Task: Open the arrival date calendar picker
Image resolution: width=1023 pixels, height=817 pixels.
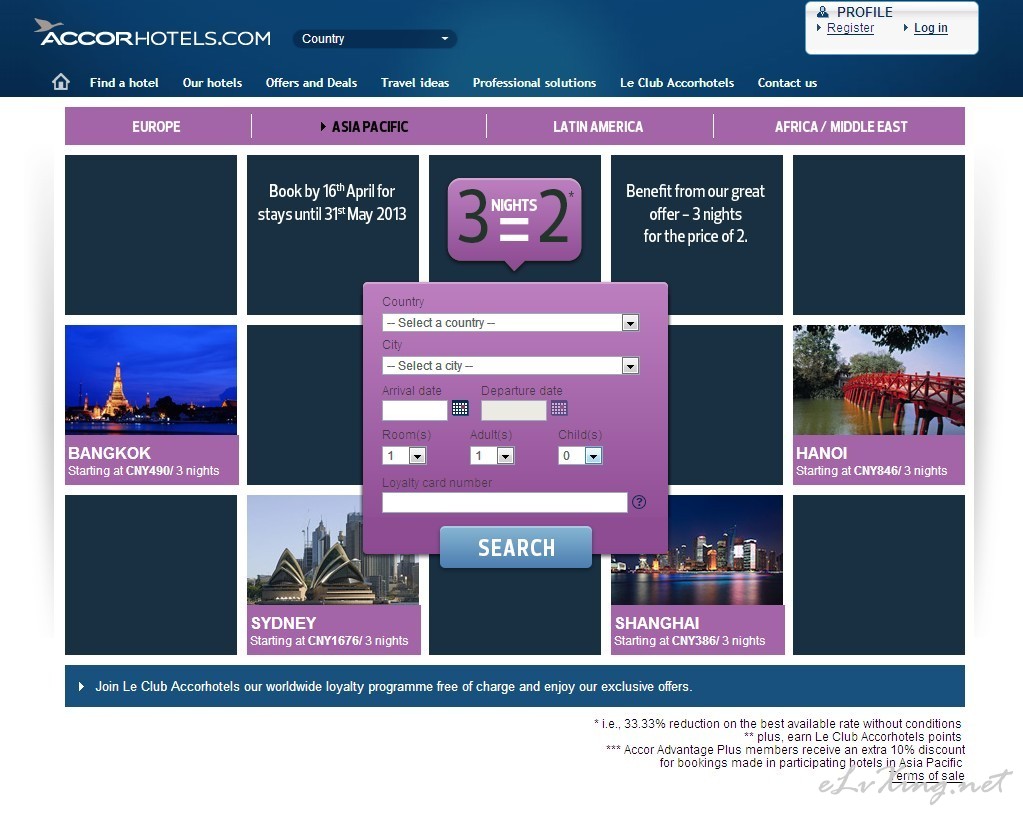Action: coord(460,408)
